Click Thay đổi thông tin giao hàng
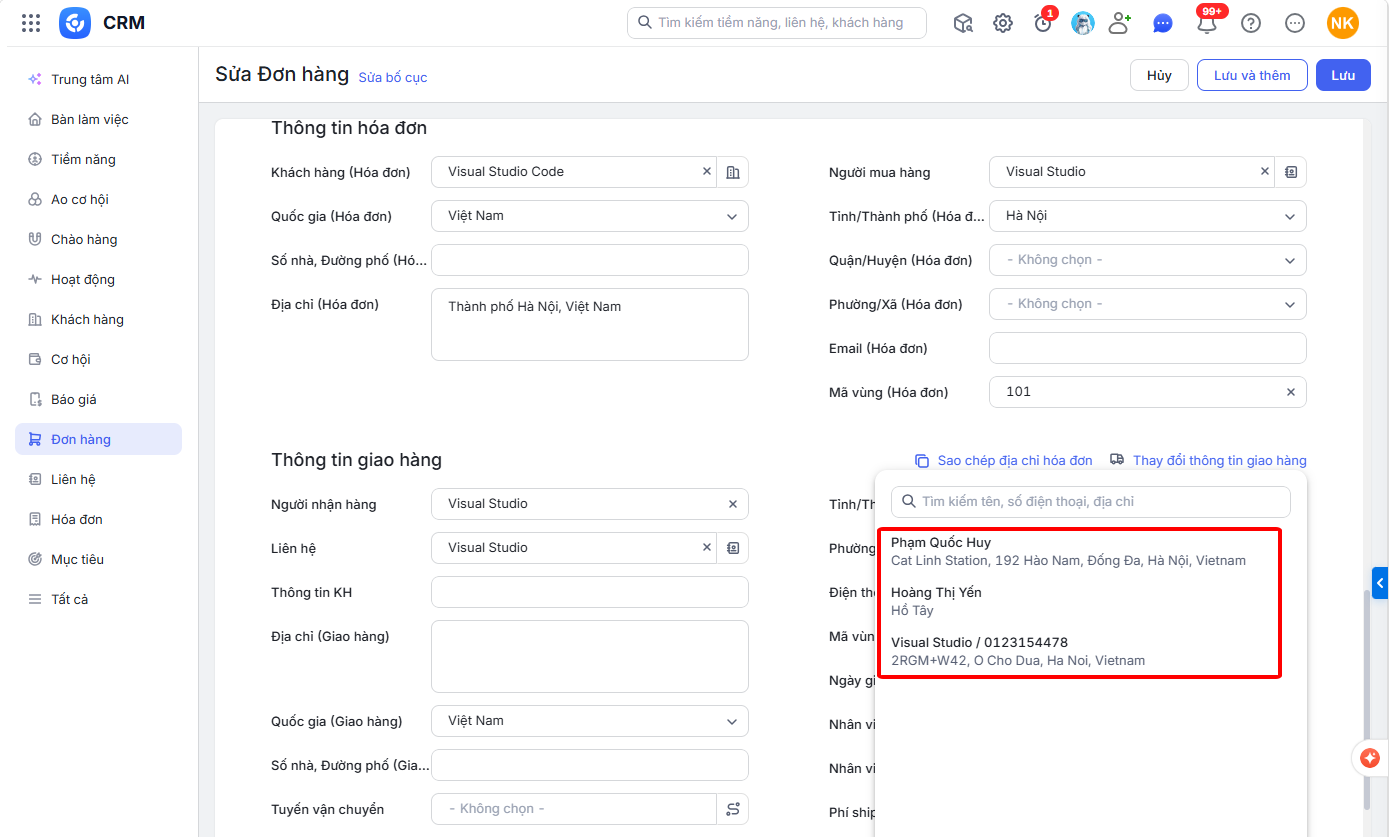The width and height of the screenshot is (1389, 837). [1208, 461]
